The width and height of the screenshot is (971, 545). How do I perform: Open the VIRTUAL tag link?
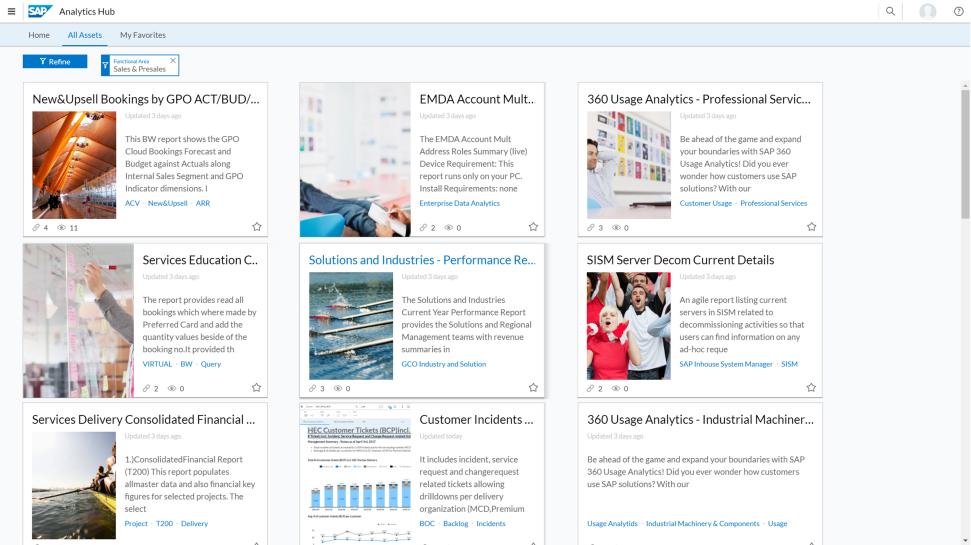click(x=157, y=364)
